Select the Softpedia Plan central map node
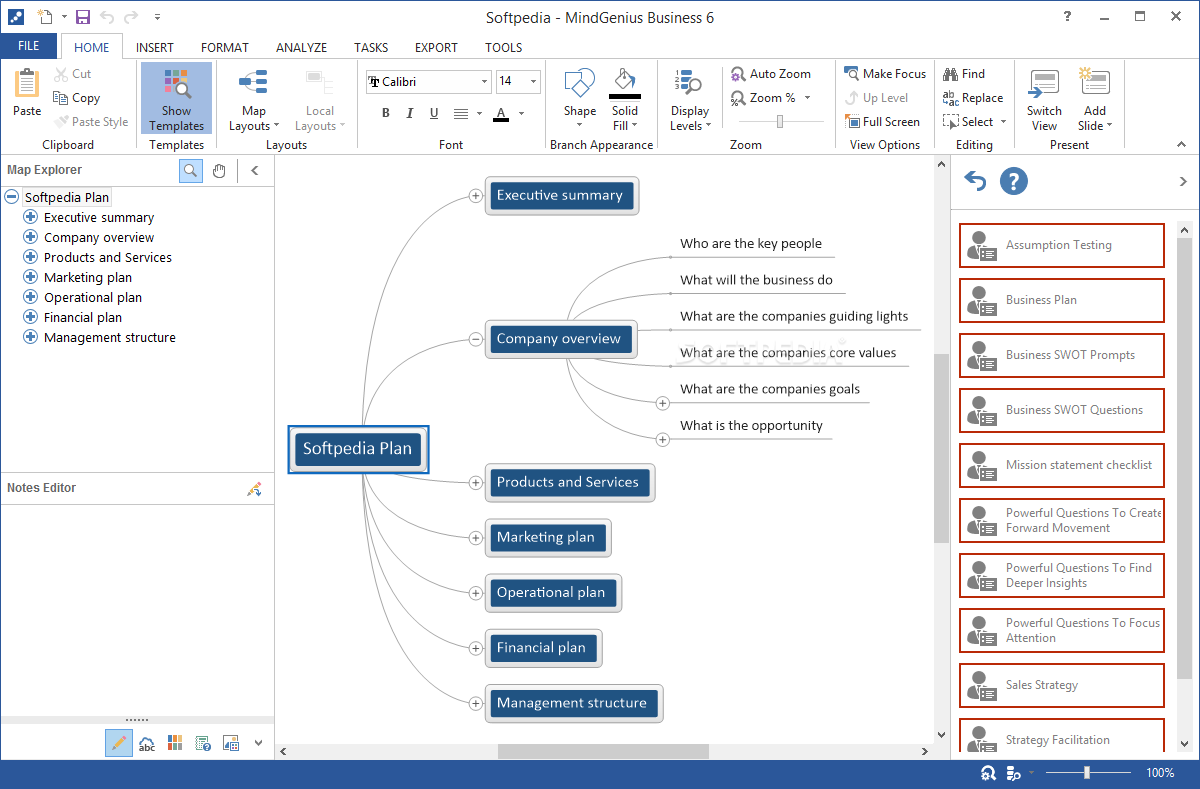This screenshot has width=1200, height=789. click(357, 449)
